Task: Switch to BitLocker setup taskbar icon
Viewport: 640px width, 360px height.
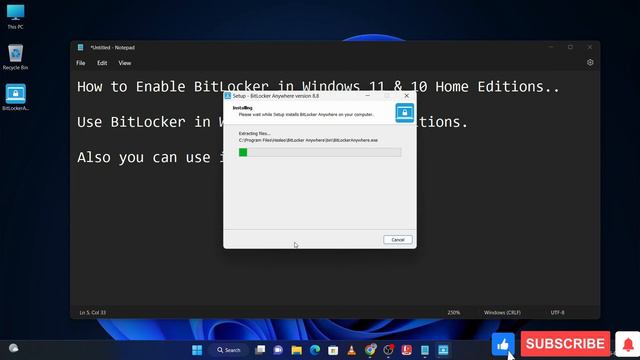Action: (x=443, y=350)
